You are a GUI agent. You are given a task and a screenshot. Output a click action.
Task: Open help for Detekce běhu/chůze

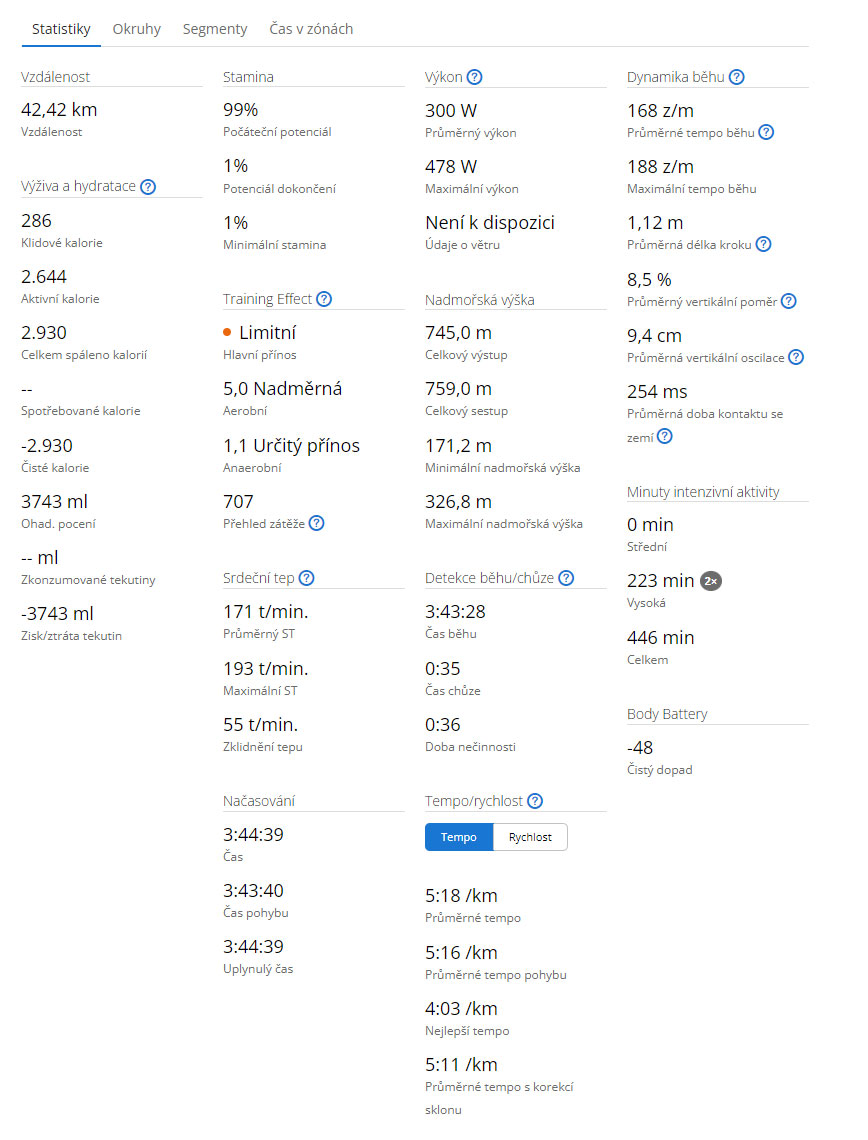(566, 578)
